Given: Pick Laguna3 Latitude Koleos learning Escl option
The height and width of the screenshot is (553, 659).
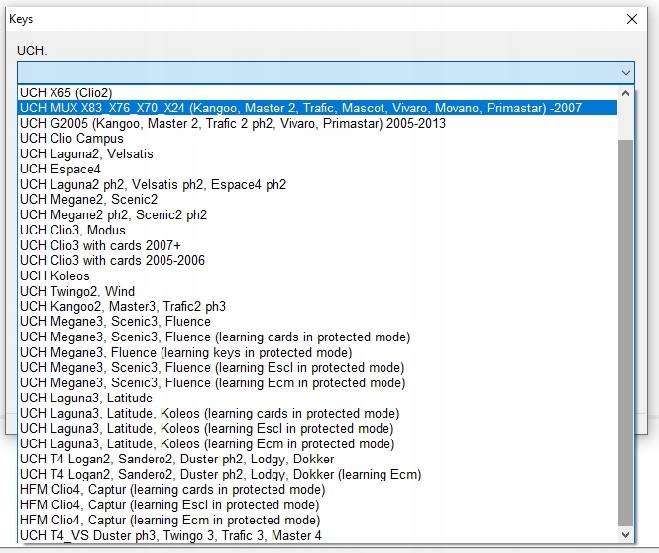Looking at the screenshot, I should 318,428.
